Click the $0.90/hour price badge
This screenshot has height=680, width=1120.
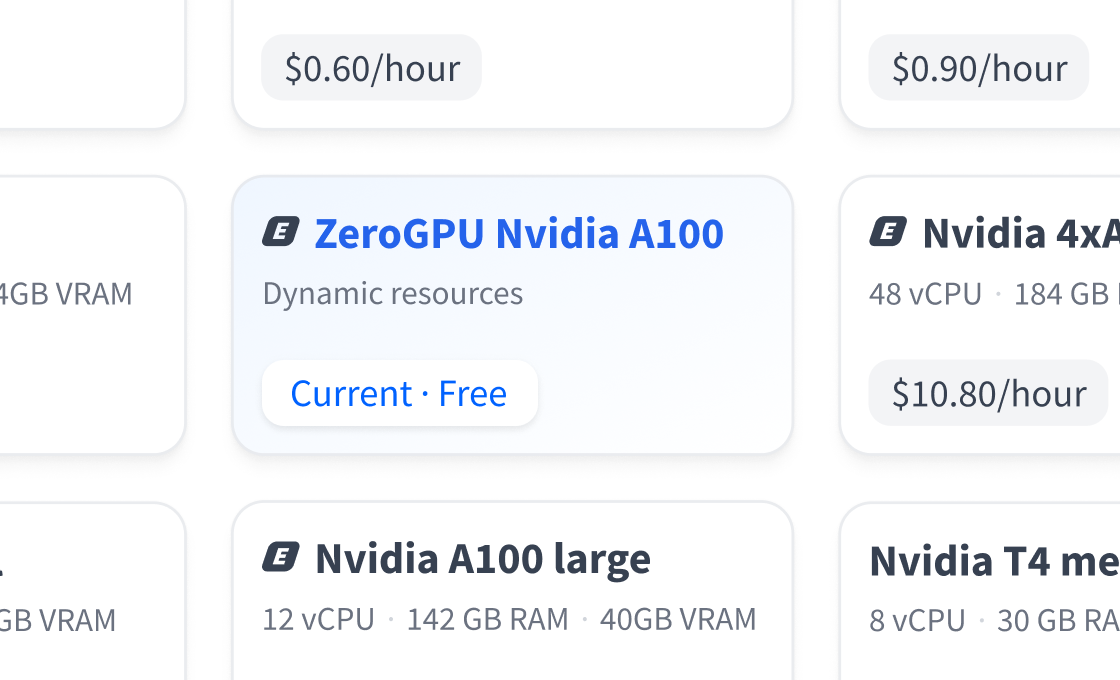(978, 67)
